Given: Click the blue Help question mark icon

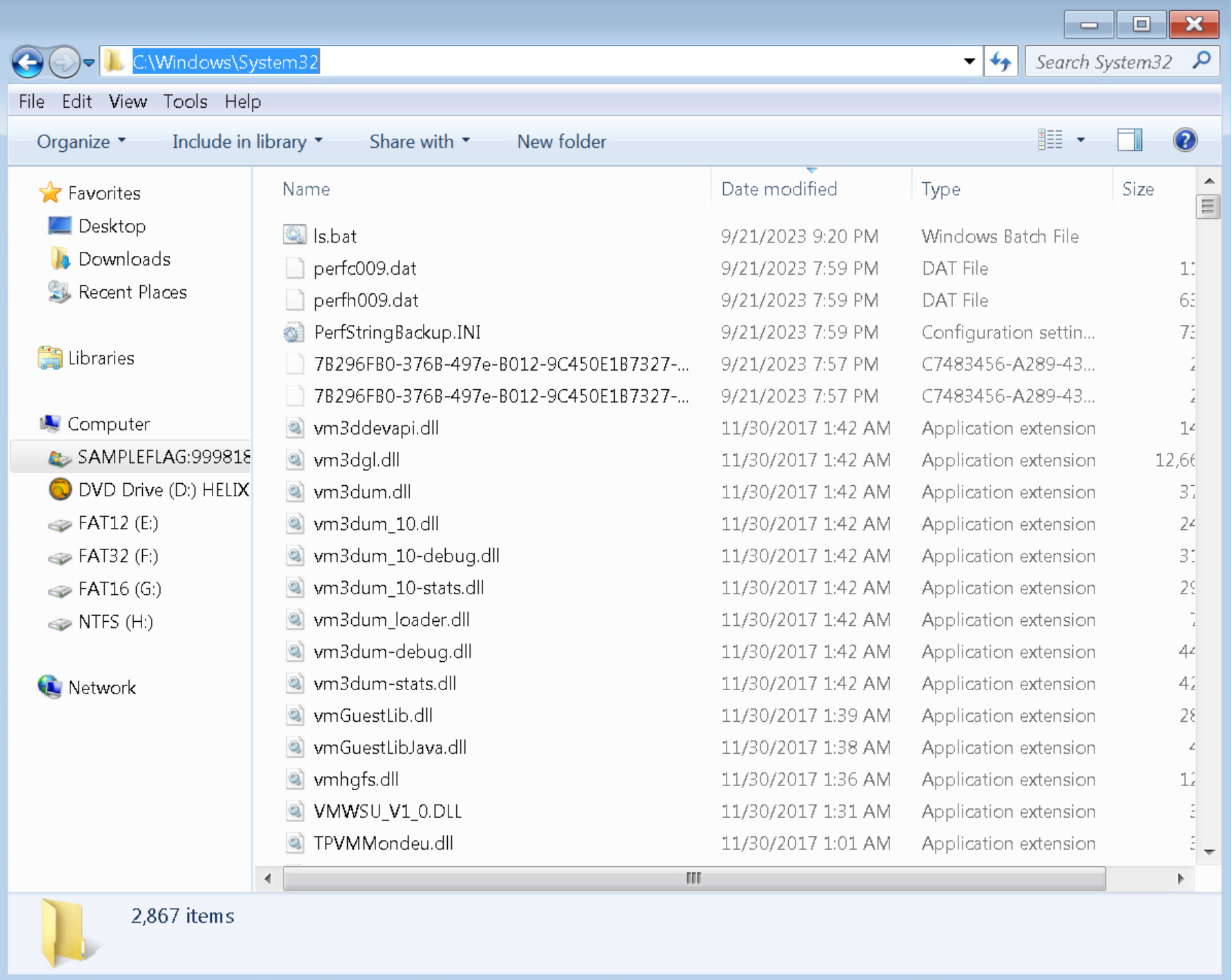Looking at the screenshot, I should (1184, 140).
